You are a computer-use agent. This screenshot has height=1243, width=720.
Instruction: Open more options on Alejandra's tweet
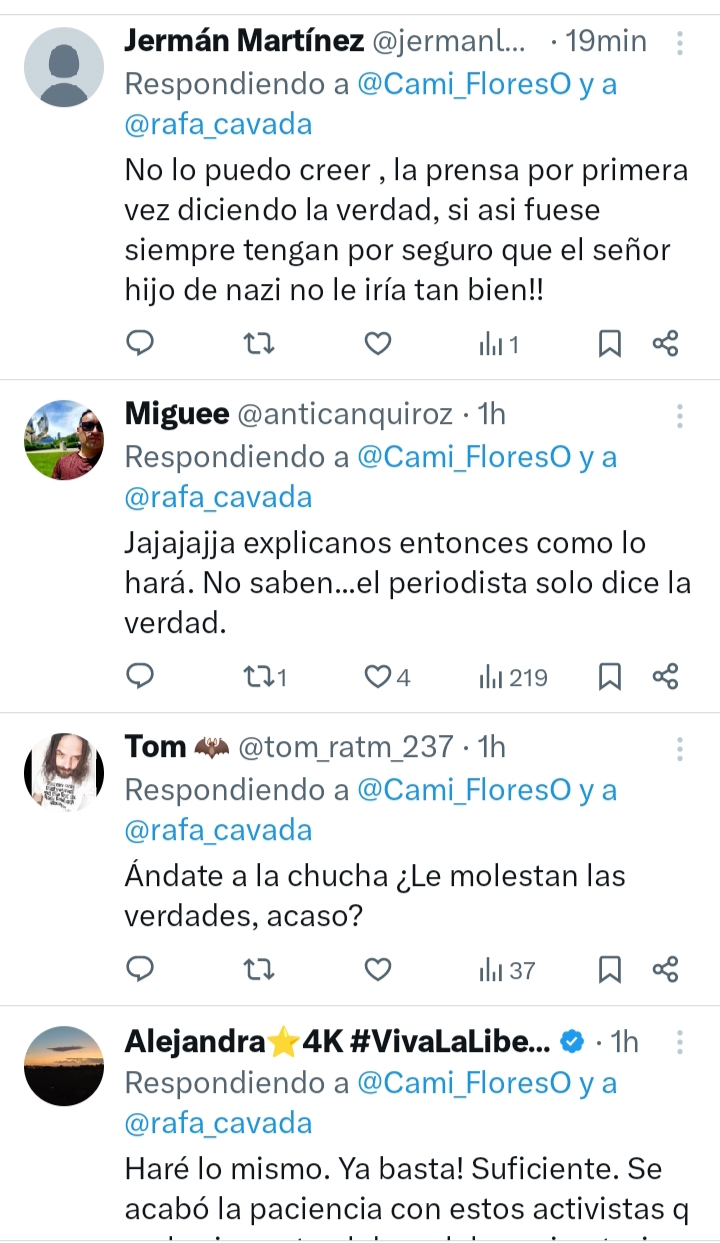pyautogui.click(x=680, y=1042)
